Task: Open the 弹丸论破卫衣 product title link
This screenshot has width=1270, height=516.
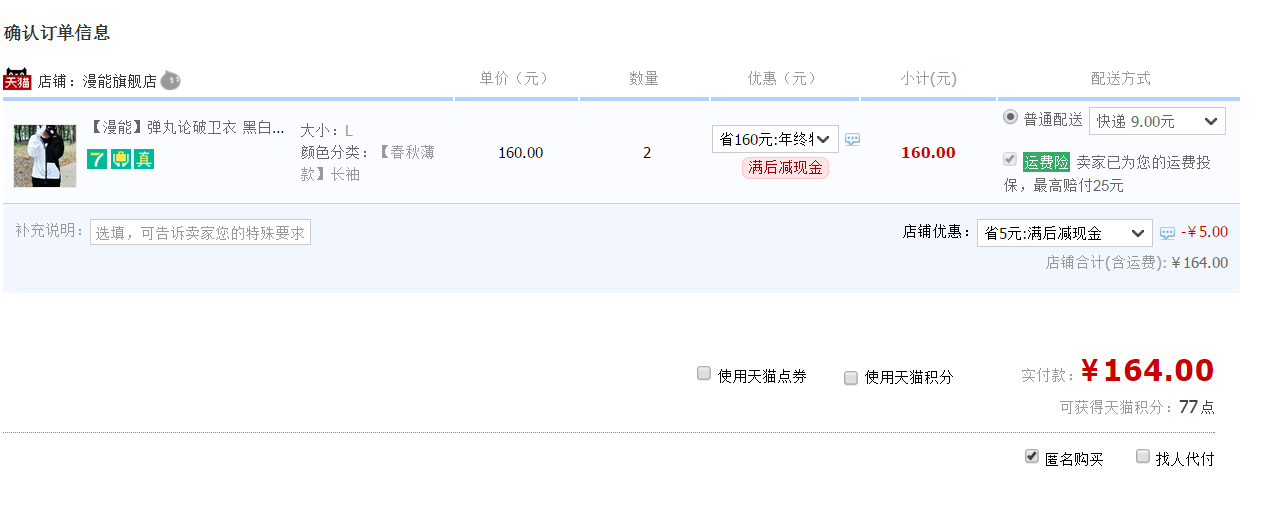Action: click(x=187, y=129)
